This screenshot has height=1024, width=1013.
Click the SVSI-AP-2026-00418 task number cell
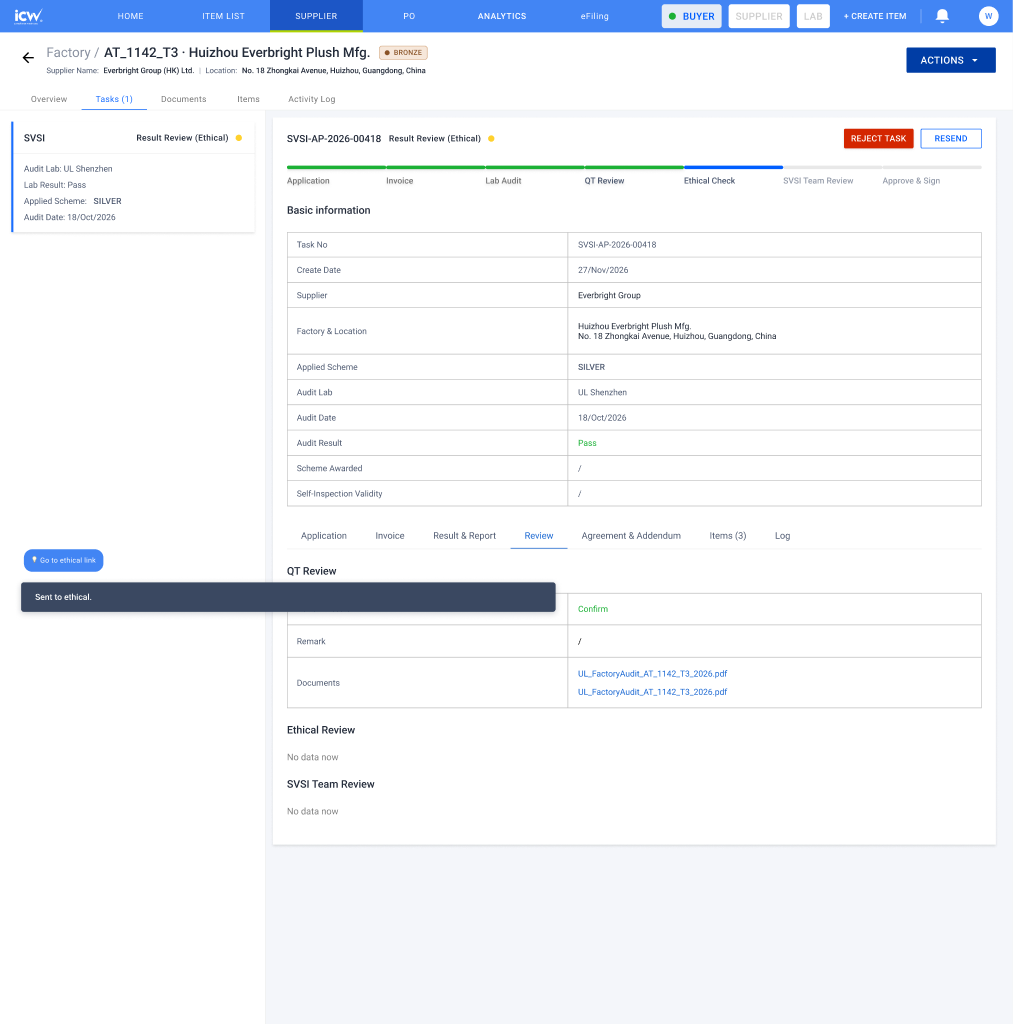pos(774,245)
